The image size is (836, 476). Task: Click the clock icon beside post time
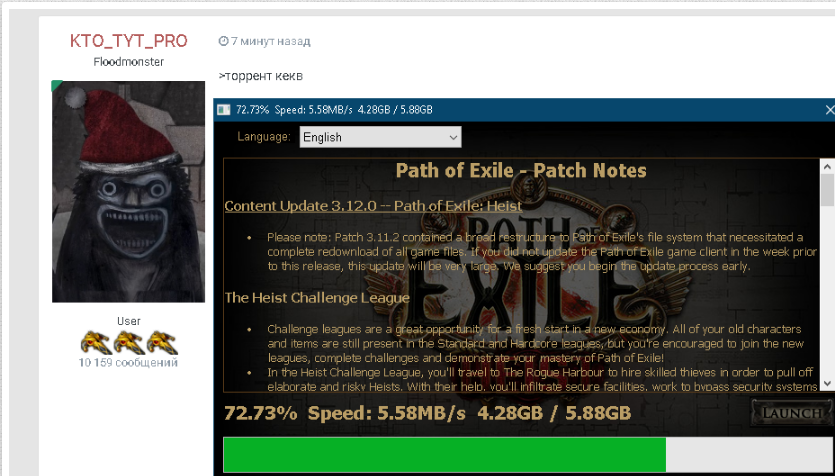point(223,41)
